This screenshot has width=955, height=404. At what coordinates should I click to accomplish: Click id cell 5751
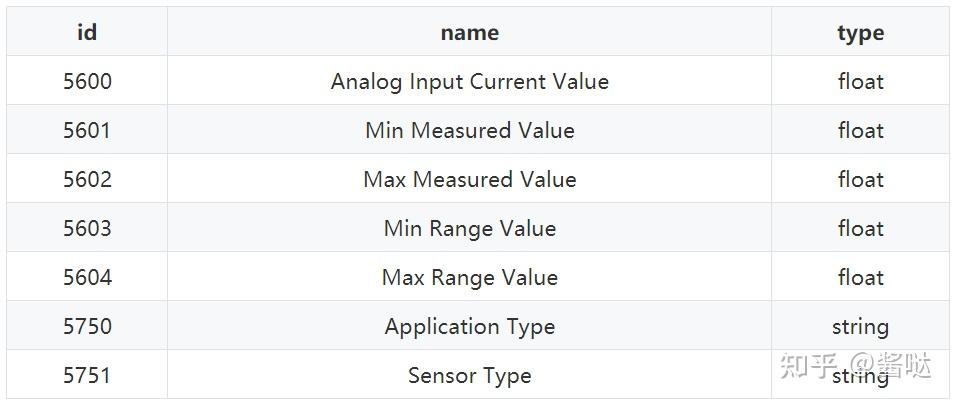pyautogui.click(x=87, y=374)
